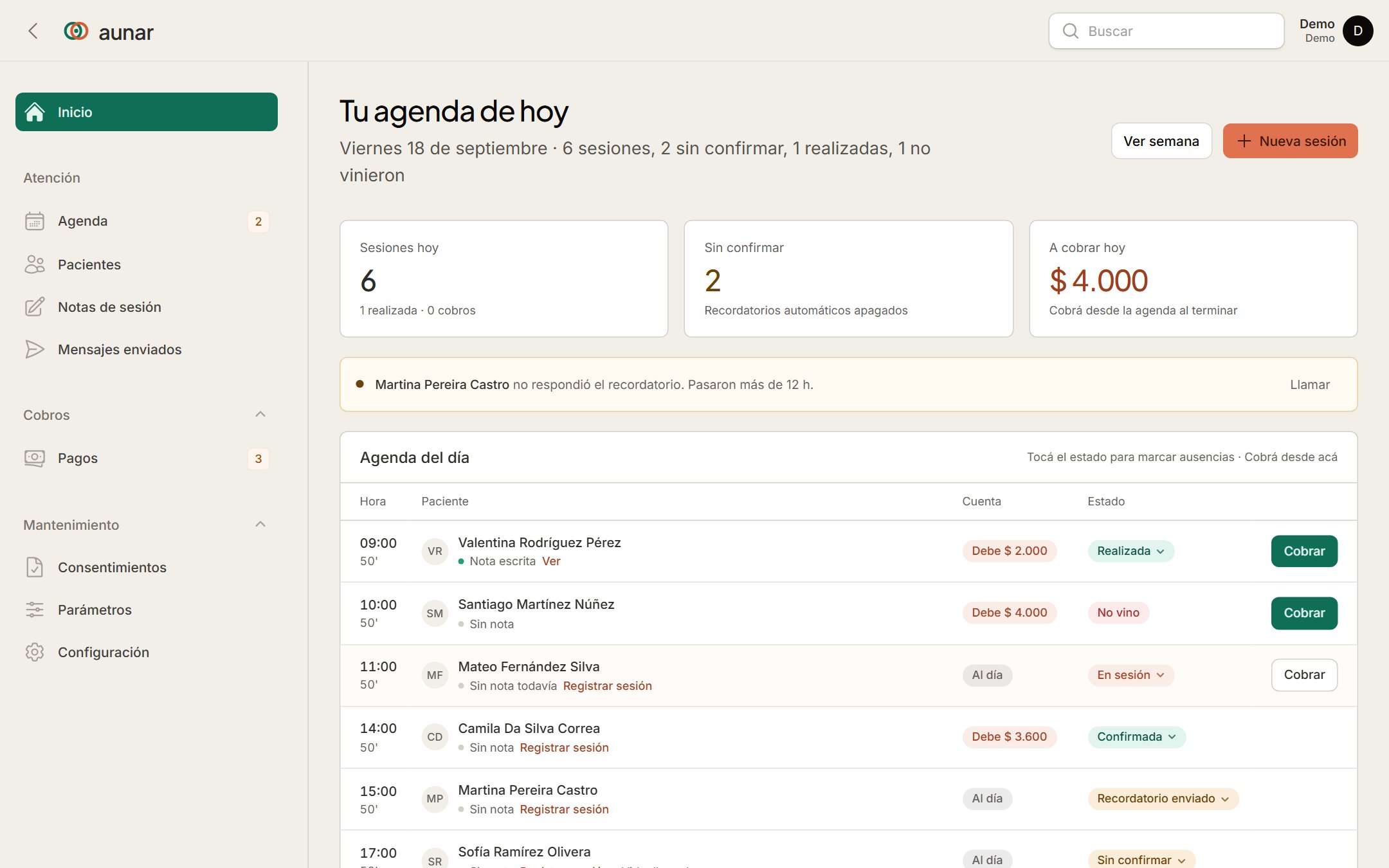Open Mensajes enviados in the sidebar
This screenshot has height=868, width=1389.
[x=147, y=349]
